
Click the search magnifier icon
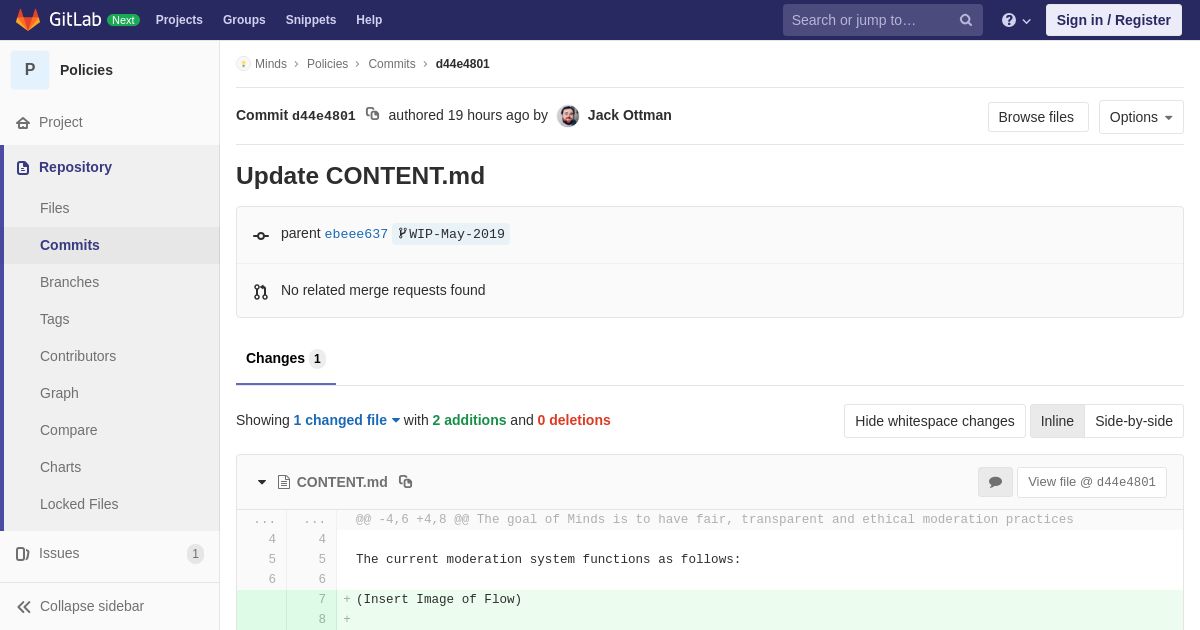point(966,20)
